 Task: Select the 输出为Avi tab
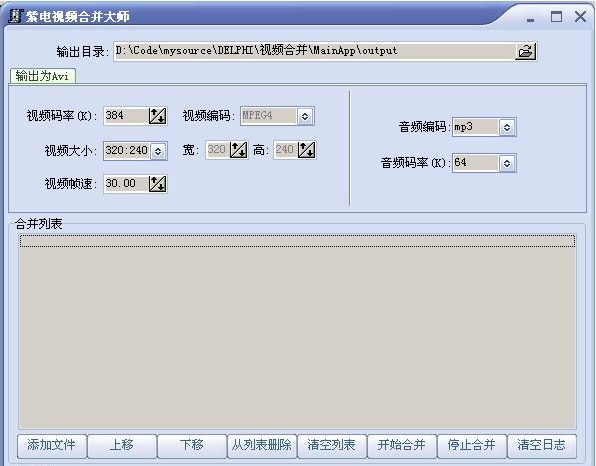tap(43, 76)
